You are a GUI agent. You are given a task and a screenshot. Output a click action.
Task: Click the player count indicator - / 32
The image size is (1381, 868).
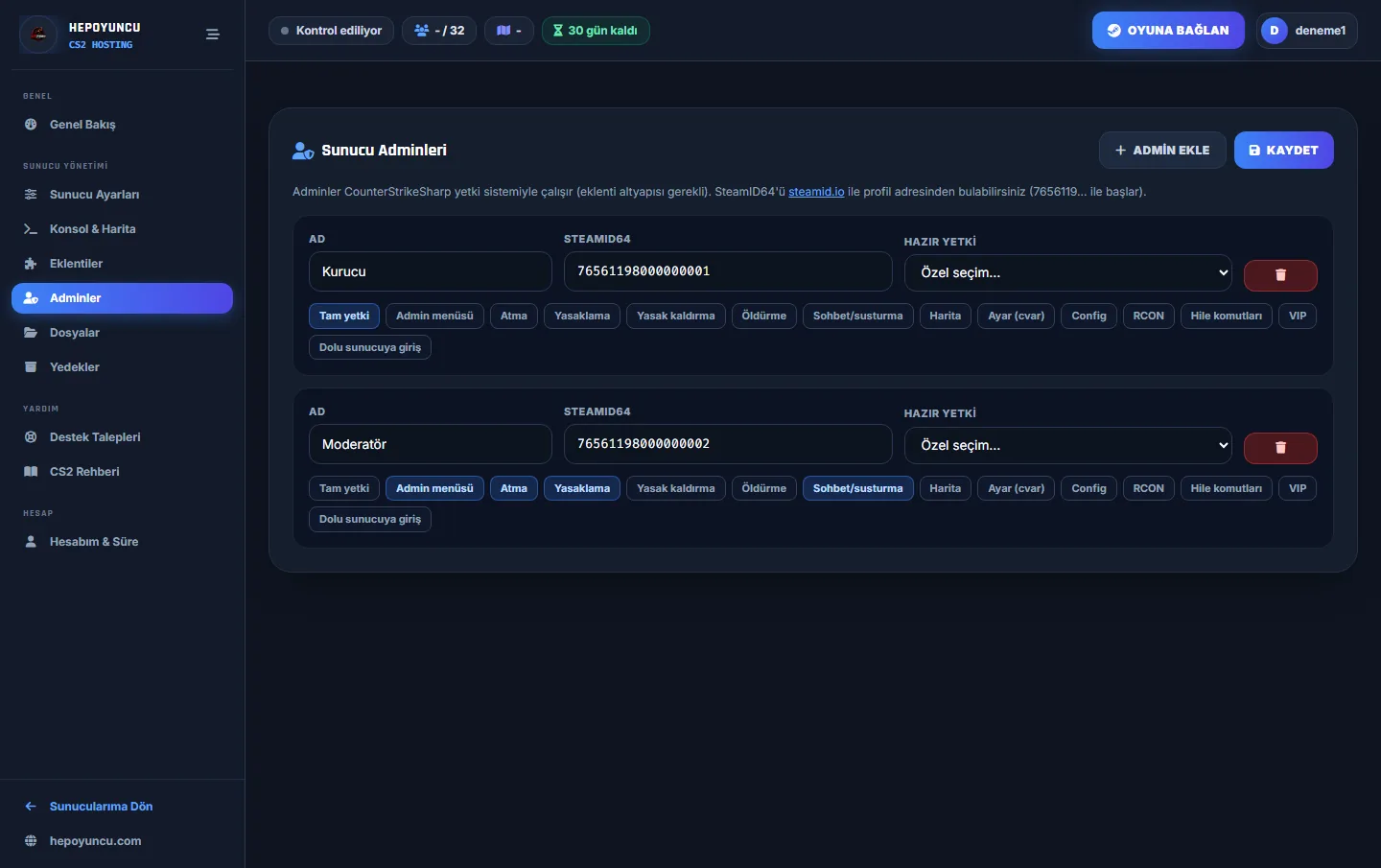[439, 31]
